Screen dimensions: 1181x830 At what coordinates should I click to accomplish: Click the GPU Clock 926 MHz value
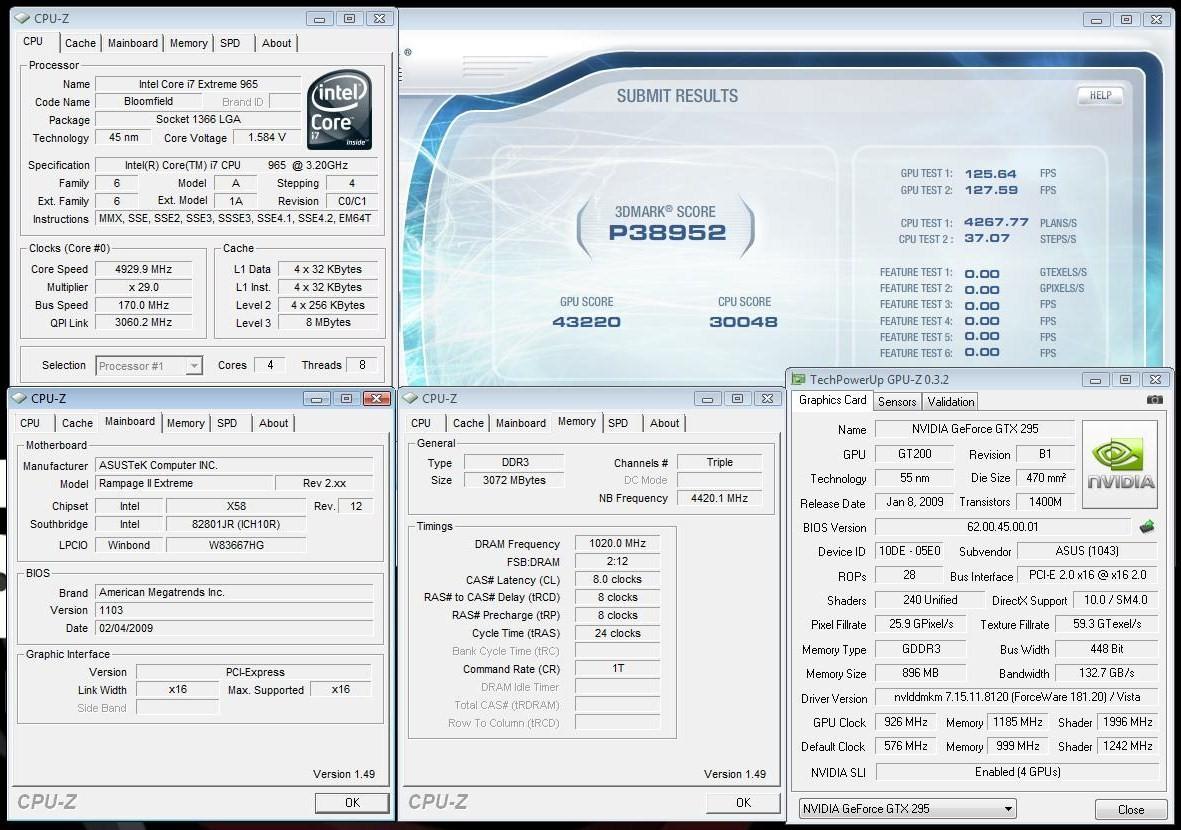click(x=905, y=722)
